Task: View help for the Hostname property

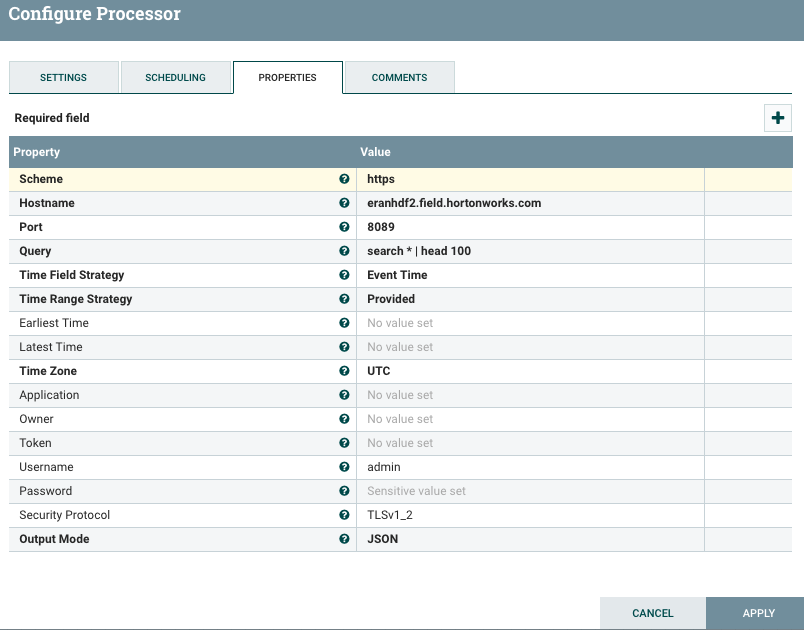Action: pyautogui.click(x=344, y=203)
